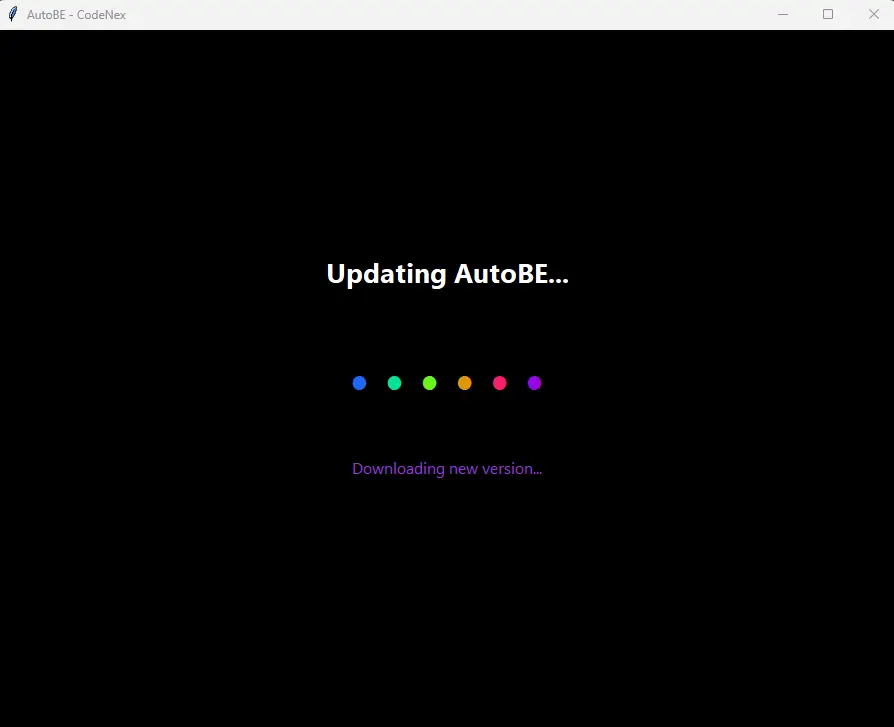The image size is (894, 727).
Task: Click the lime green loading dot
Action: [x=429, y=383]
